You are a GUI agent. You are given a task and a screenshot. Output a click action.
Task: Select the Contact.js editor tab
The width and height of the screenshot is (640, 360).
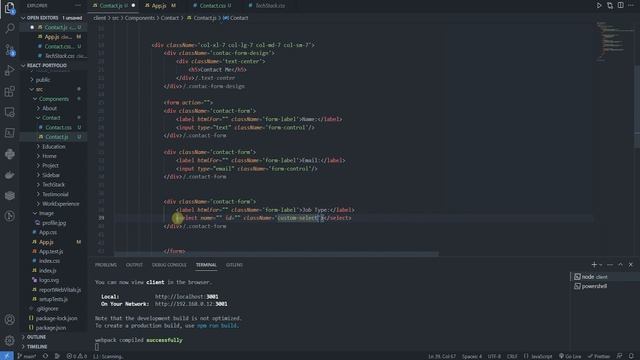[x=113, y=6]
